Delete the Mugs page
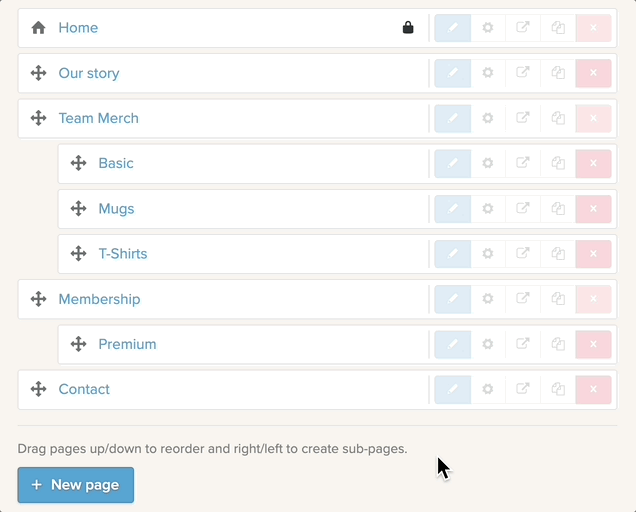636x512 pixels. tap(593, 209)
